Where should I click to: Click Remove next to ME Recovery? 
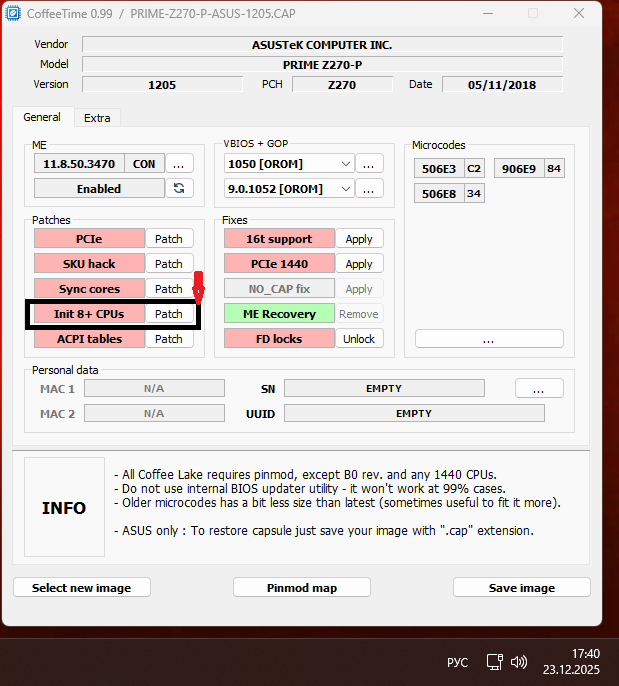359,314
